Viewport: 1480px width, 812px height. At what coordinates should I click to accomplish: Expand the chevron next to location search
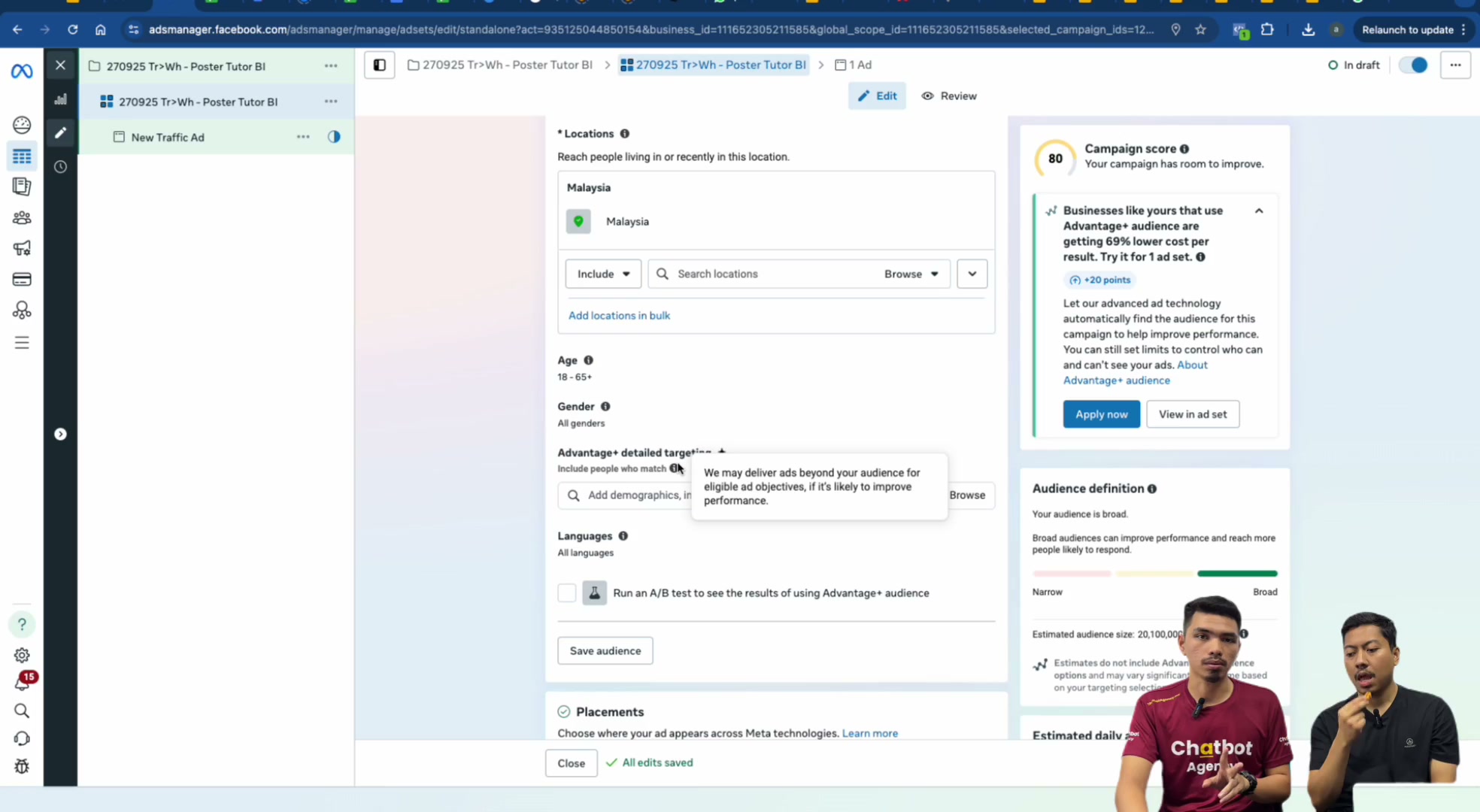coord(972,274)
